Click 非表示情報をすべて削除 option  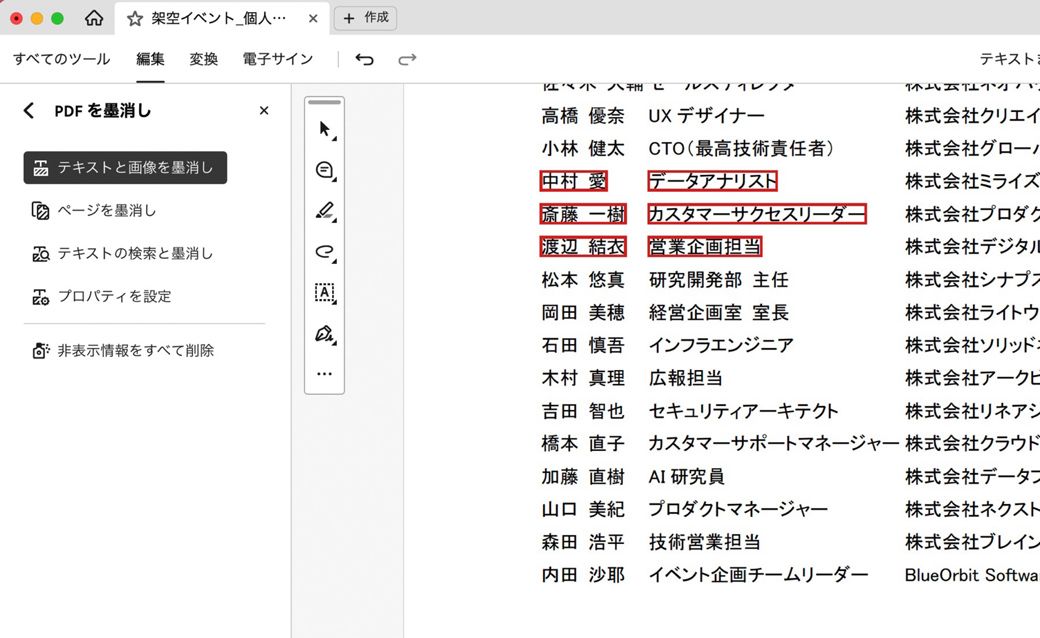(134, 349)
